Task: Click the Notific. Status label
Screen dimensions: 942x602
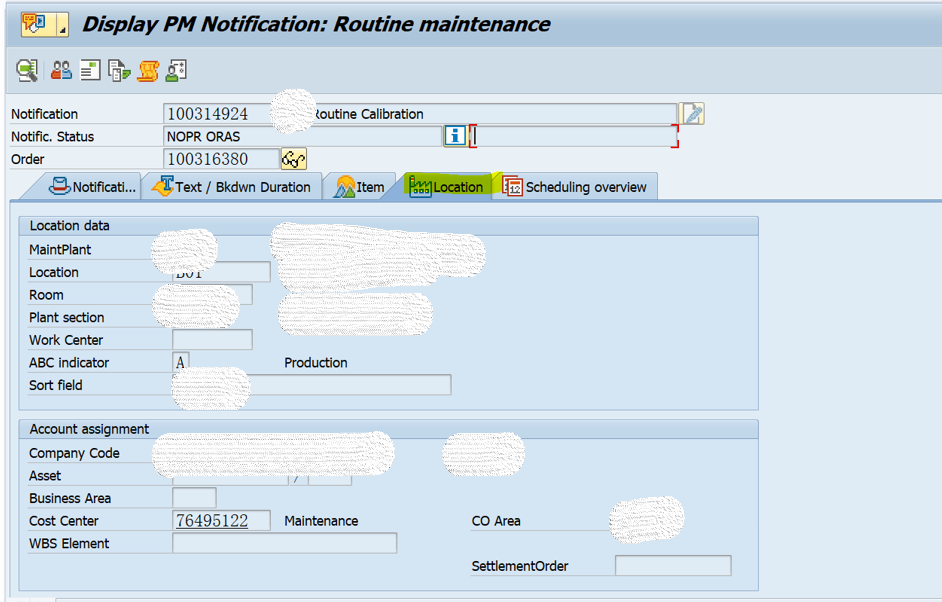Action: tap(52, 136)
